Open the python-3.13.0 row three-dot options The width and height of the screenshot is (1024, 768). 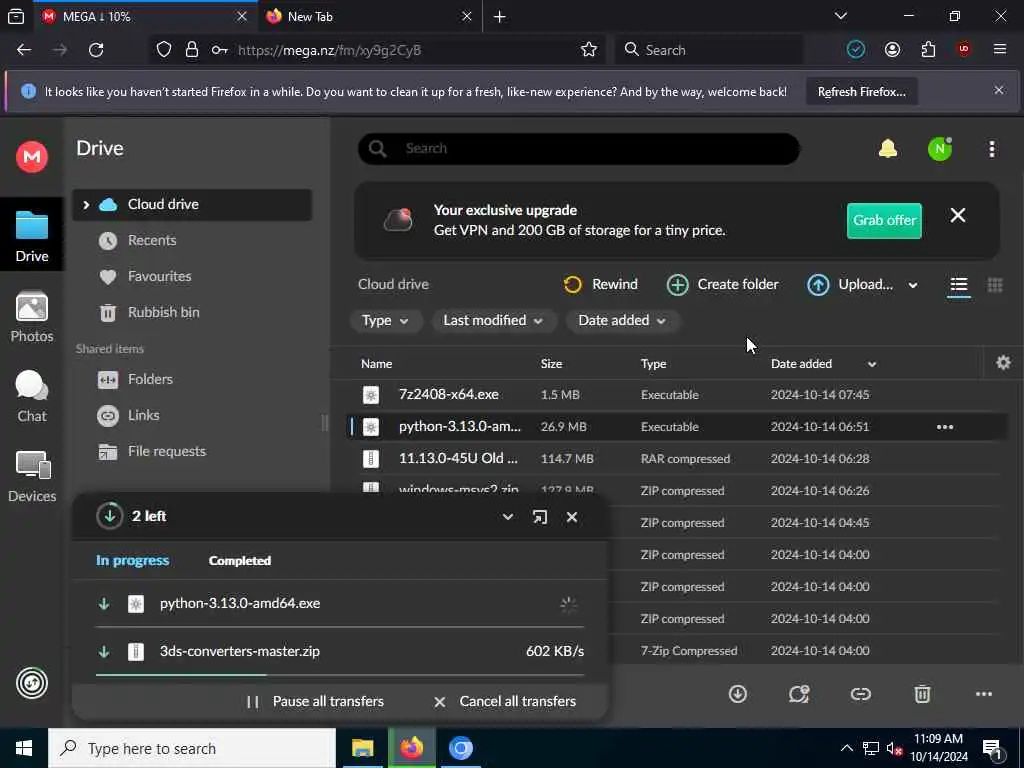[944, 427]
